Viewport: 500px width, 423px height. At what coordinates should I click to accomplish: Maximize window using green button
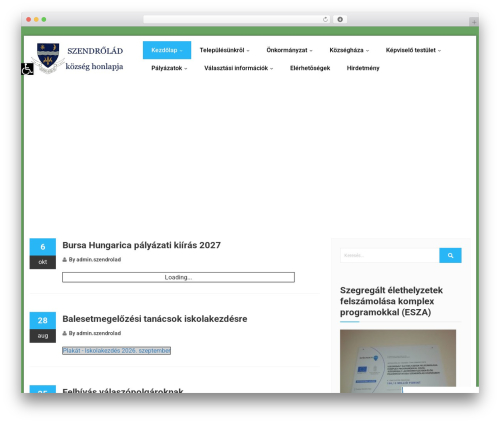click(x=44, y=20)
